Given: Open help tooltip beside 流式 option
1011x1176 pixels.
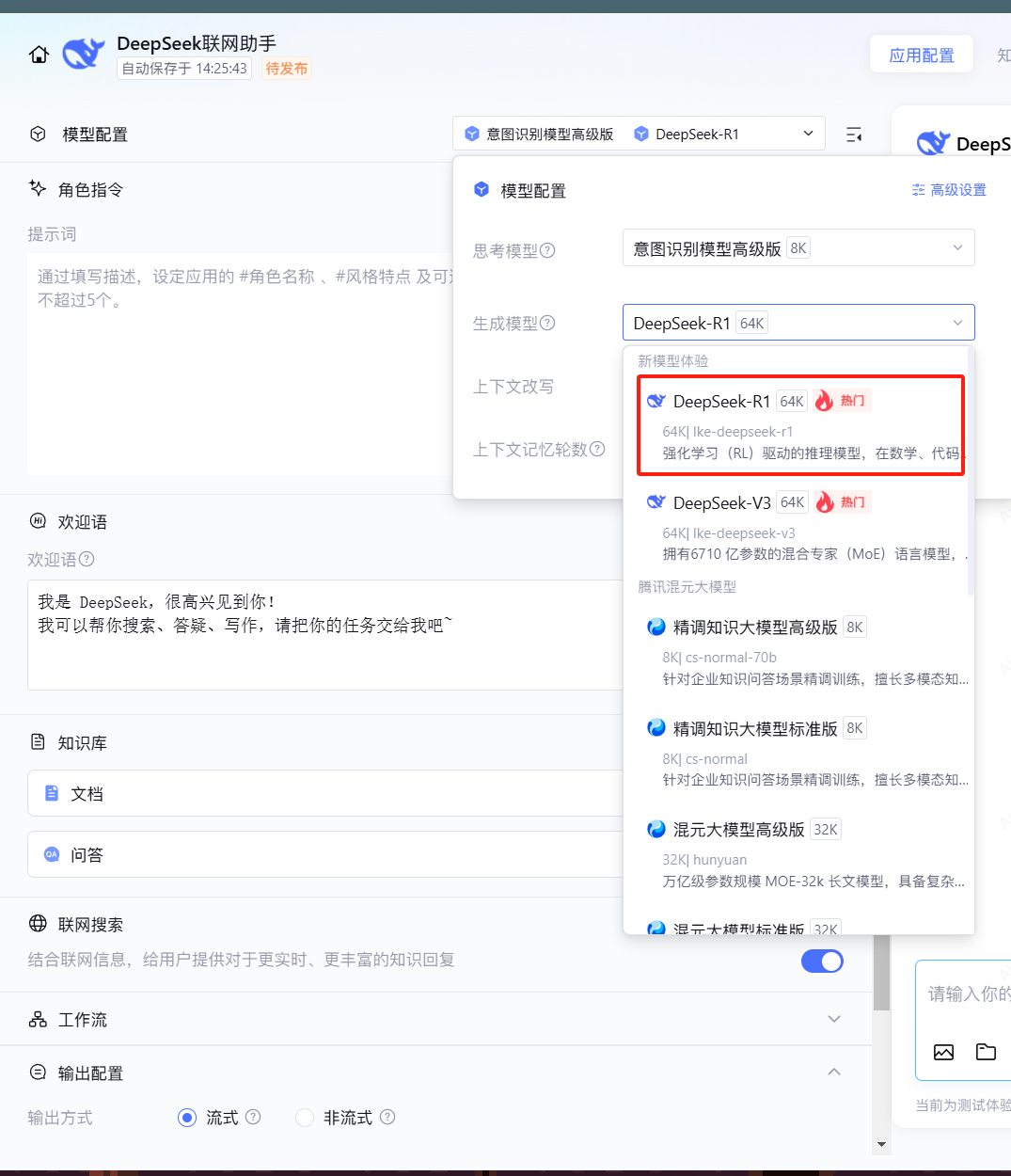Looking at the screenshot, I should (x=253, y=1117).
